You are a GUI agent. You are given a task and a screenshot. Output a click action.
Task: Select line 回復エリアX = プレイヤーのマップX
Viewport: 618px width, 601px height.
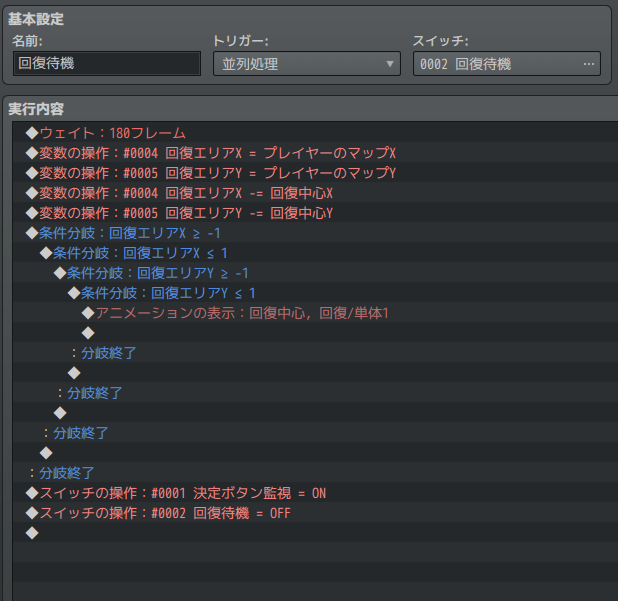point(315,153)
